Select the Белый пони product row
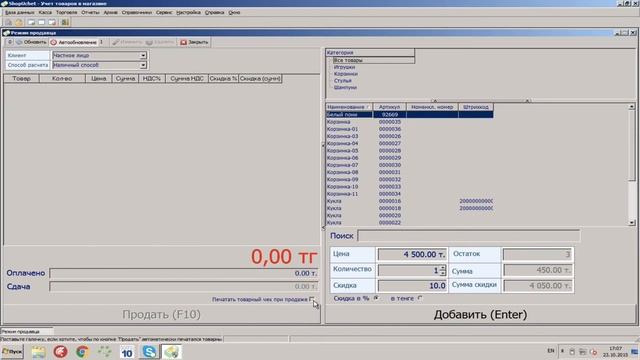Screen dimensions: 640x360 point(409,115)
